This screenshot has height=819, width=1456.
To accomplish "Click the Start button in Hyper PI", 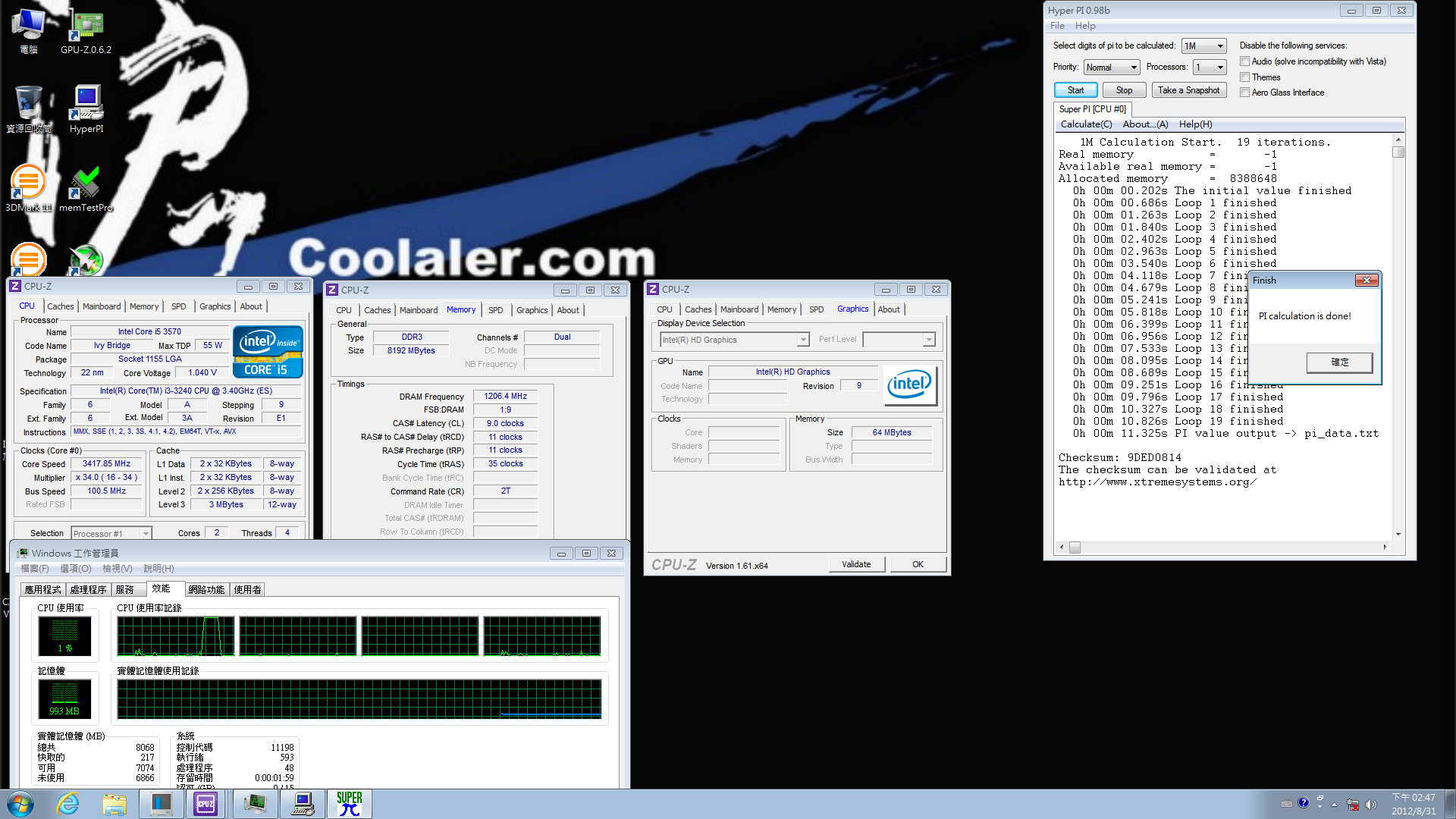I will tap(1075, 90).
